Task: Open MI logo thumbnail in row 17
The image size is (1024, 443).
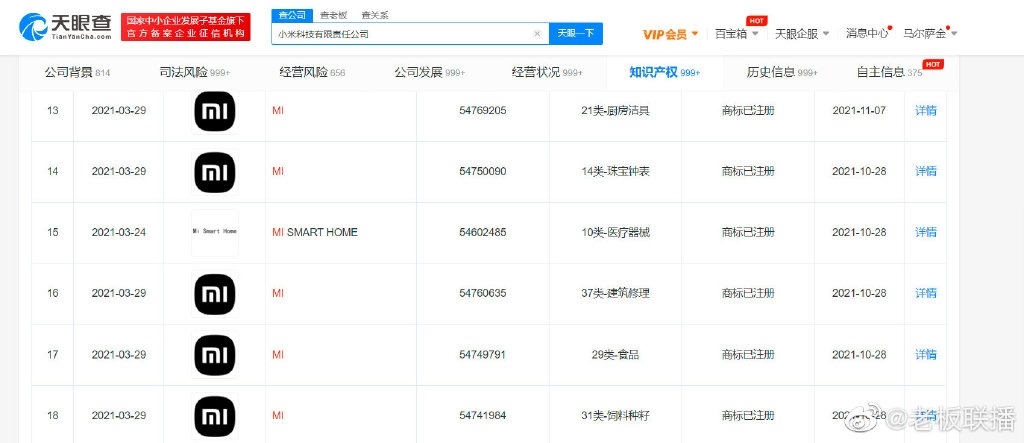Action: coord(215,355)
